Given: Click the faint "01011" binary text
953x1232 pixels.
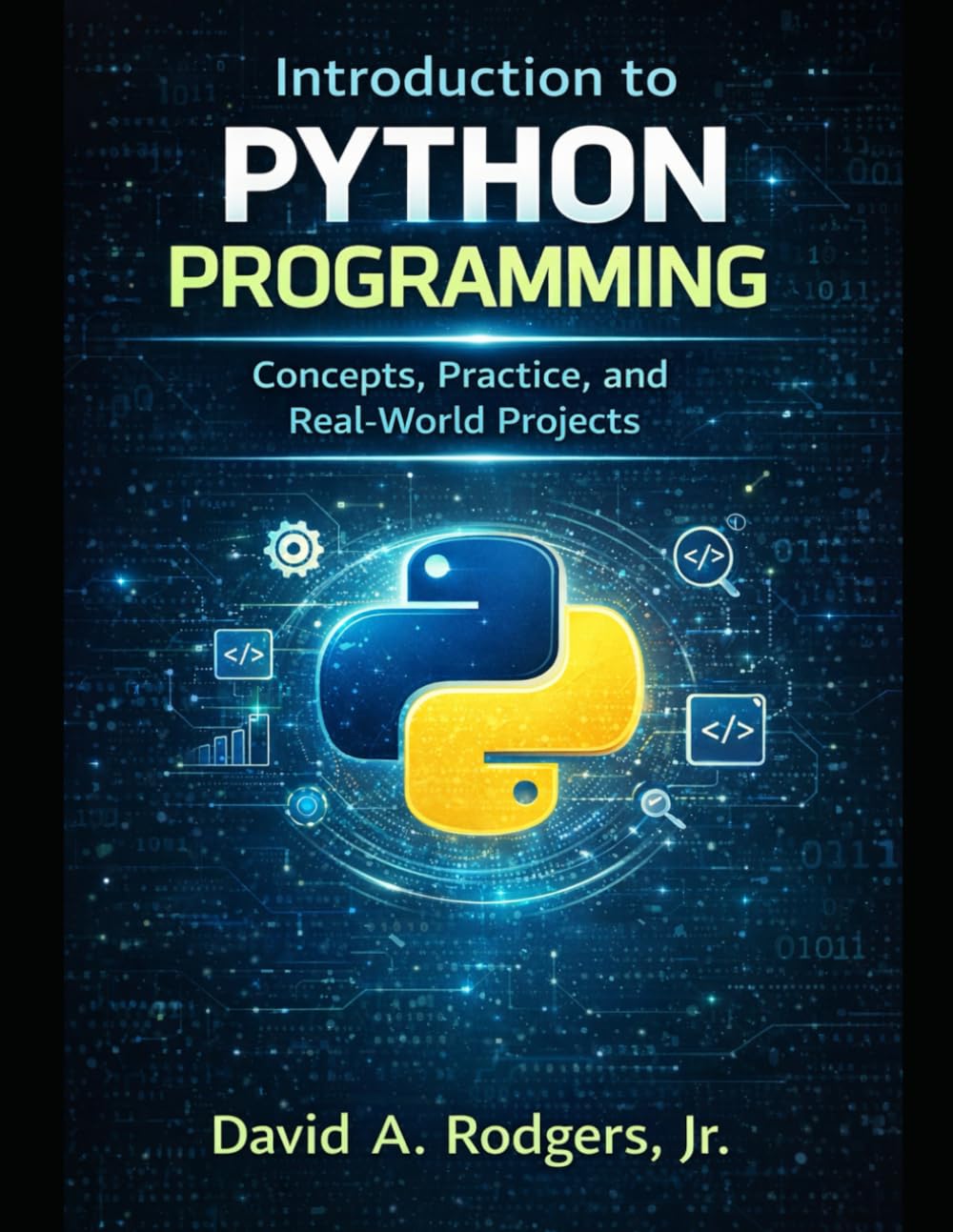Looking at the screenshot, I should pyautogui.click(x=821, y=947).
